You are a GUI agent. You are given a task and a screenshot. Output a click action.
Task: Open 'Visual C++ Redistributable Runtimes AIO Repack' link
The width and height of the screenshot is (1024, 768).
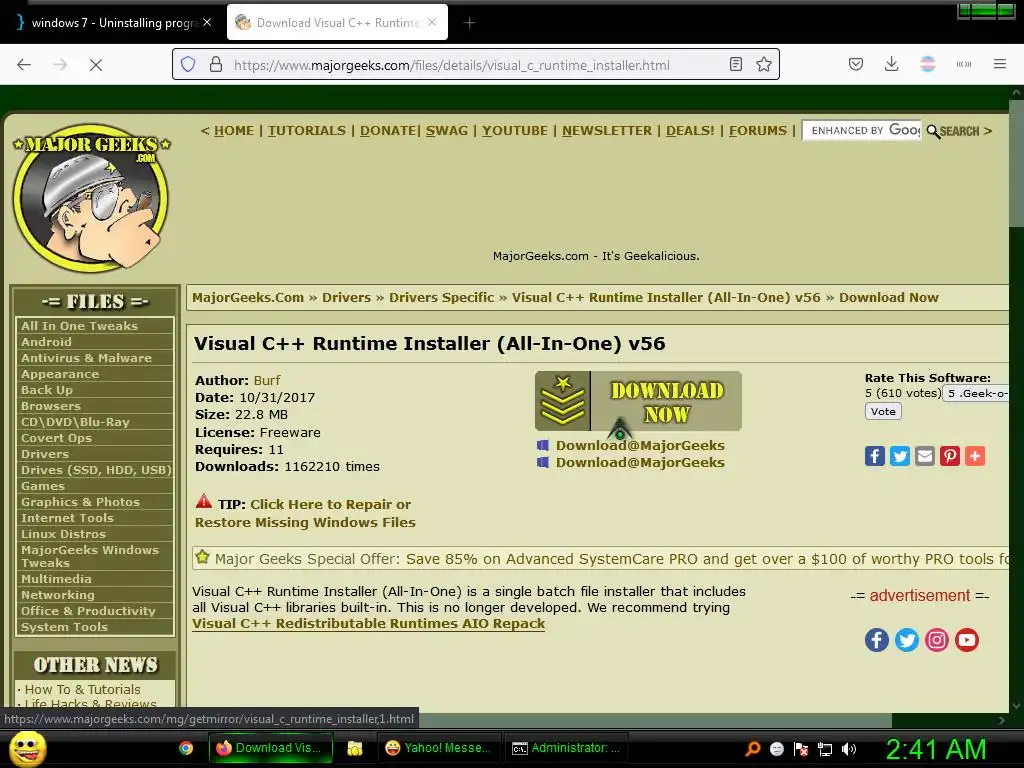pyautogui.click(x=368, y=624)
